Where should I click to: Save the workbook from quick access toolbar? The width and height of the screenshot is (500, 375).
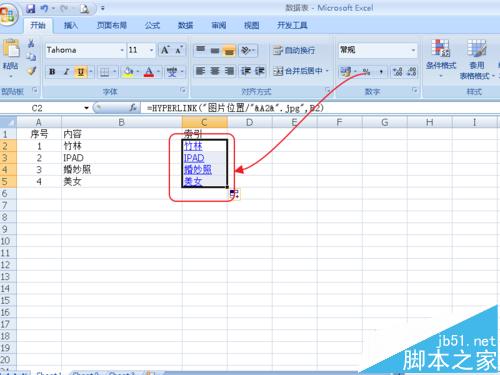point(30,8)
